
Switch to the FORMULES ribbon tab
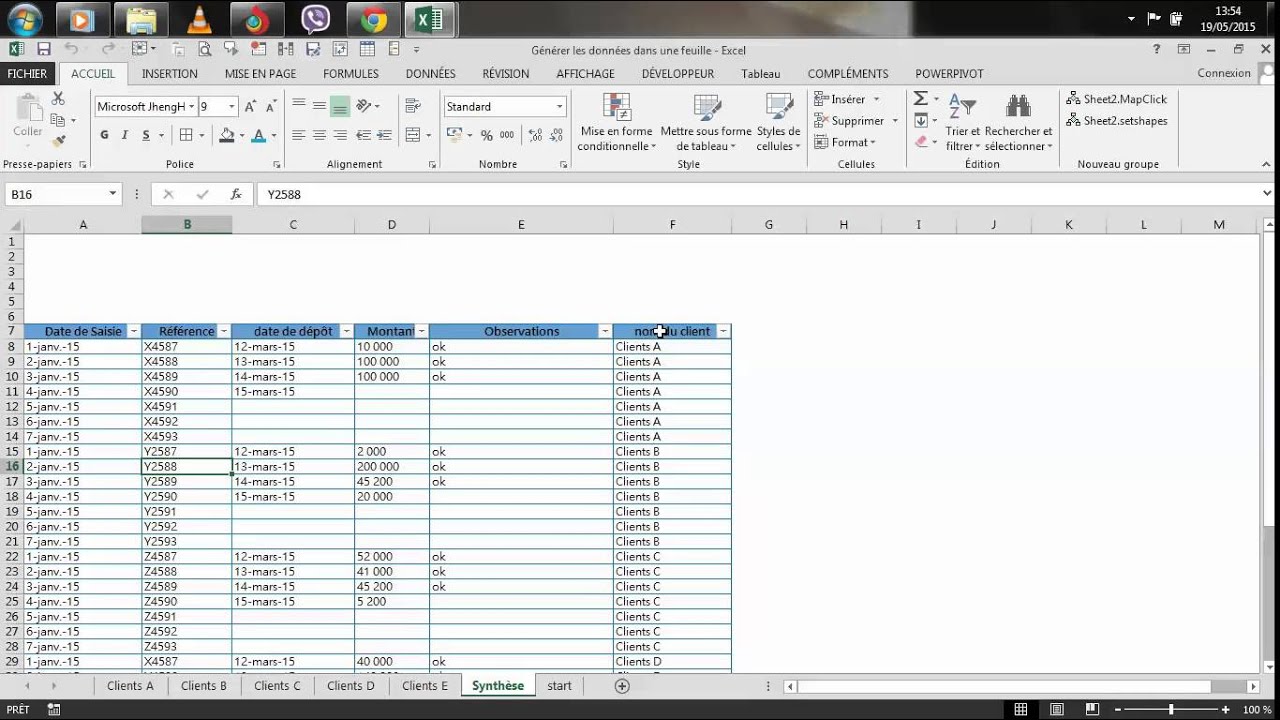pos(351,73)
